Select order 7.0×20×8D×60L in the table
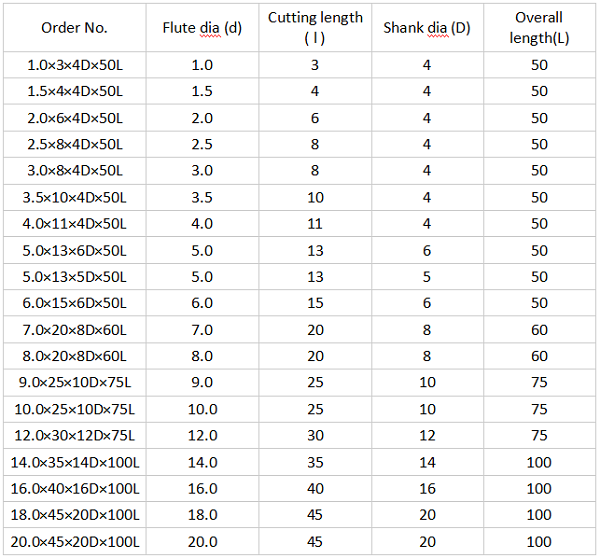The width and height of the screenshot is (600, 558). 75,330
